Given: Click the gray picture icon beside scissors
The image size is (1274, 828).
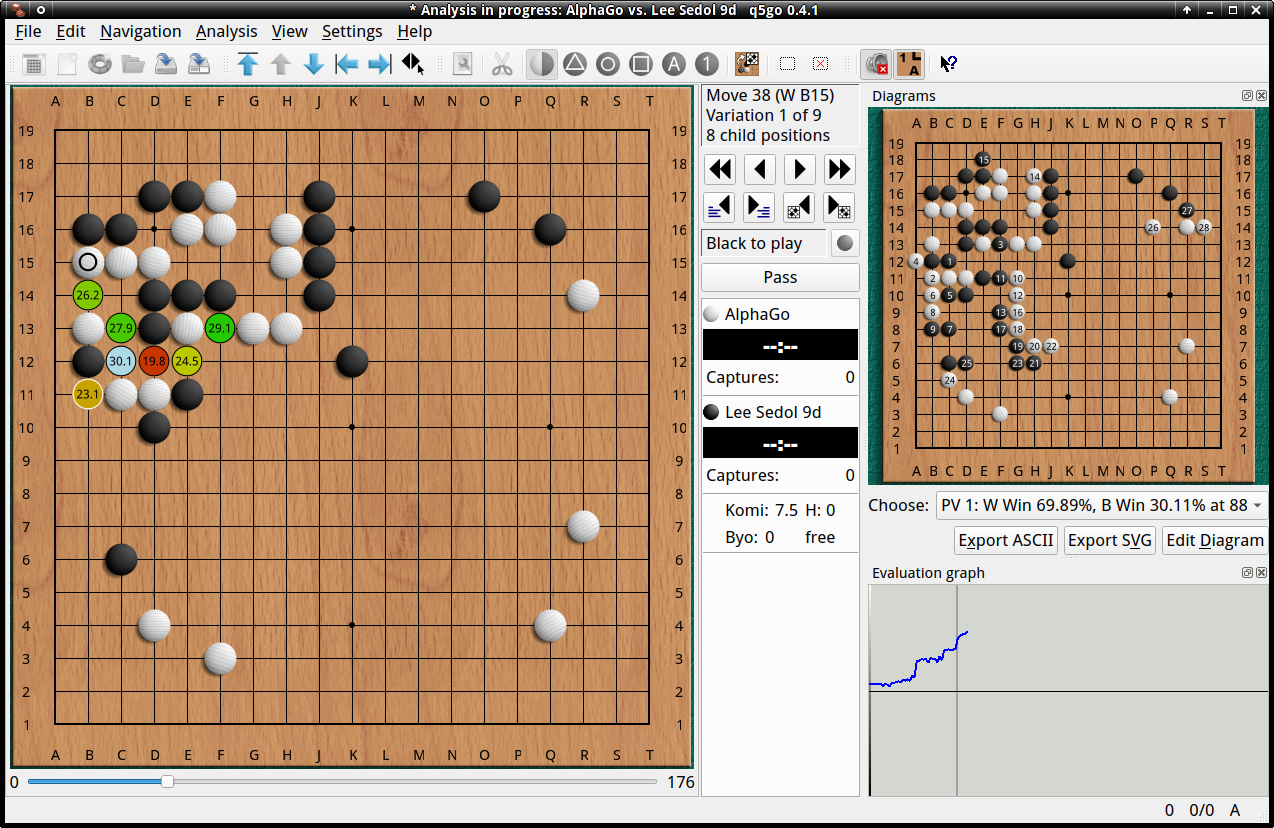Looking at the screenshot, I should point(462,64).
